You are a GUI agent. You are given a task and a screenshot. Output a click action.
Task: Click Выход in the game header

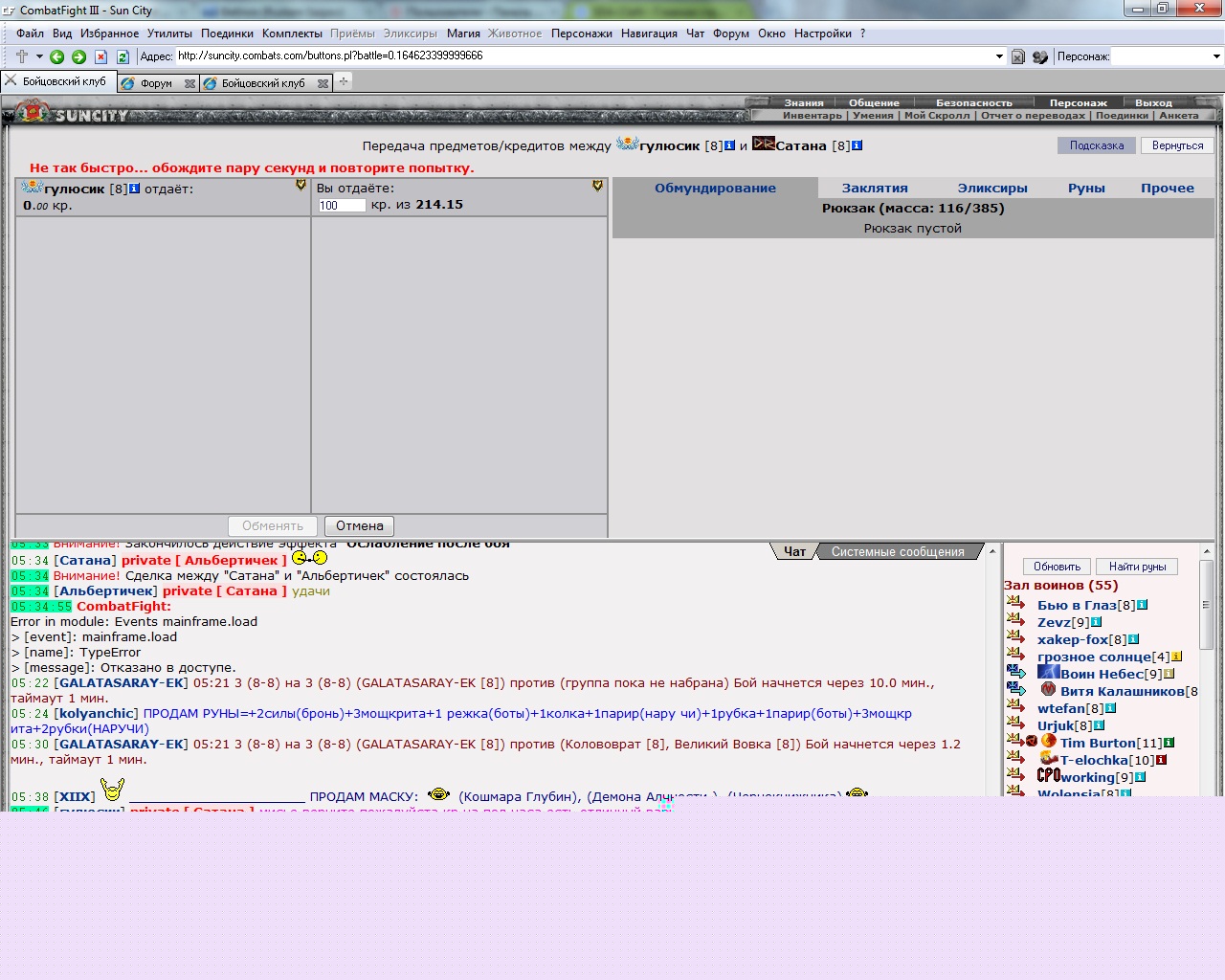(x=1153, y=102)
